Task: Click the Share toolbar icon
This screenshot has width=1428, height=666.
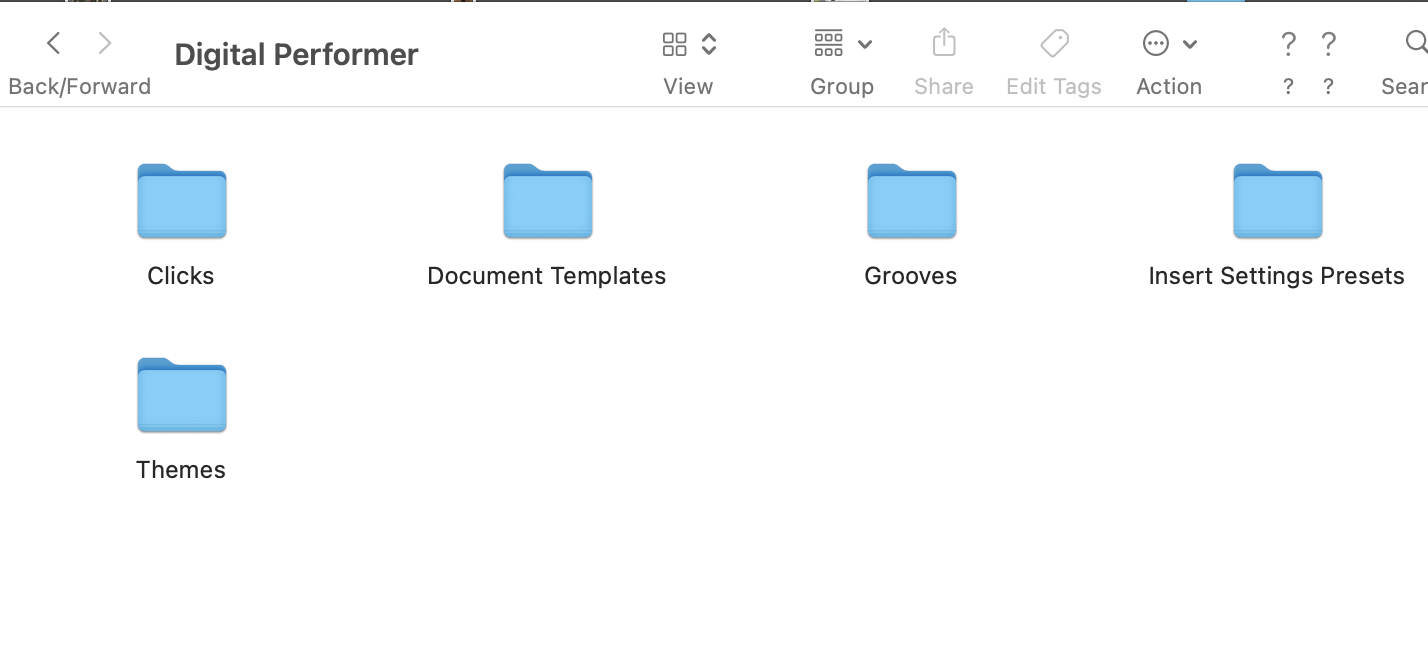Action: coord(944,43)
